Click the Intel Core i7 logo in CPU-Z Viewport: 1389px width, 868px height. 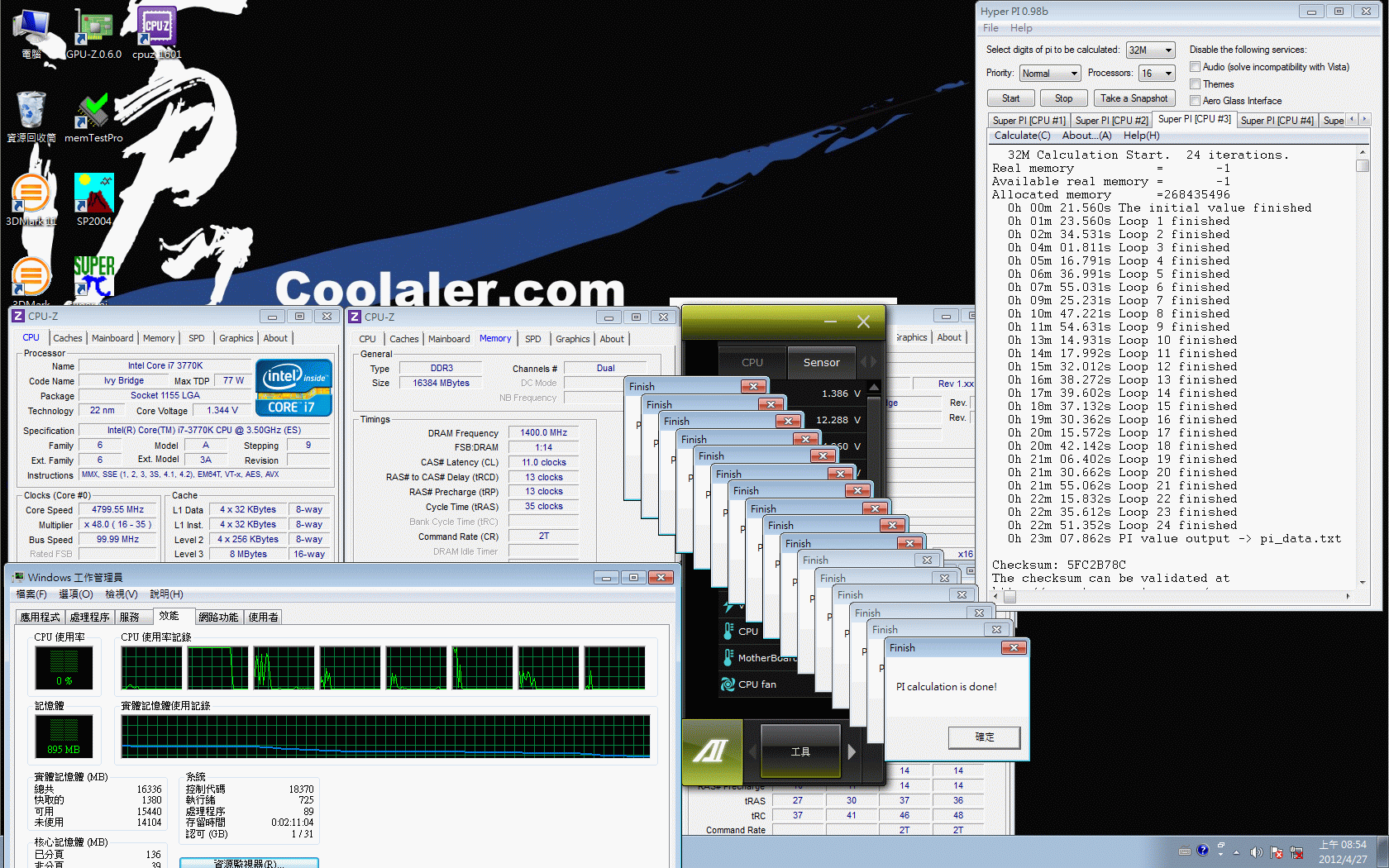[x=294, y=387]
